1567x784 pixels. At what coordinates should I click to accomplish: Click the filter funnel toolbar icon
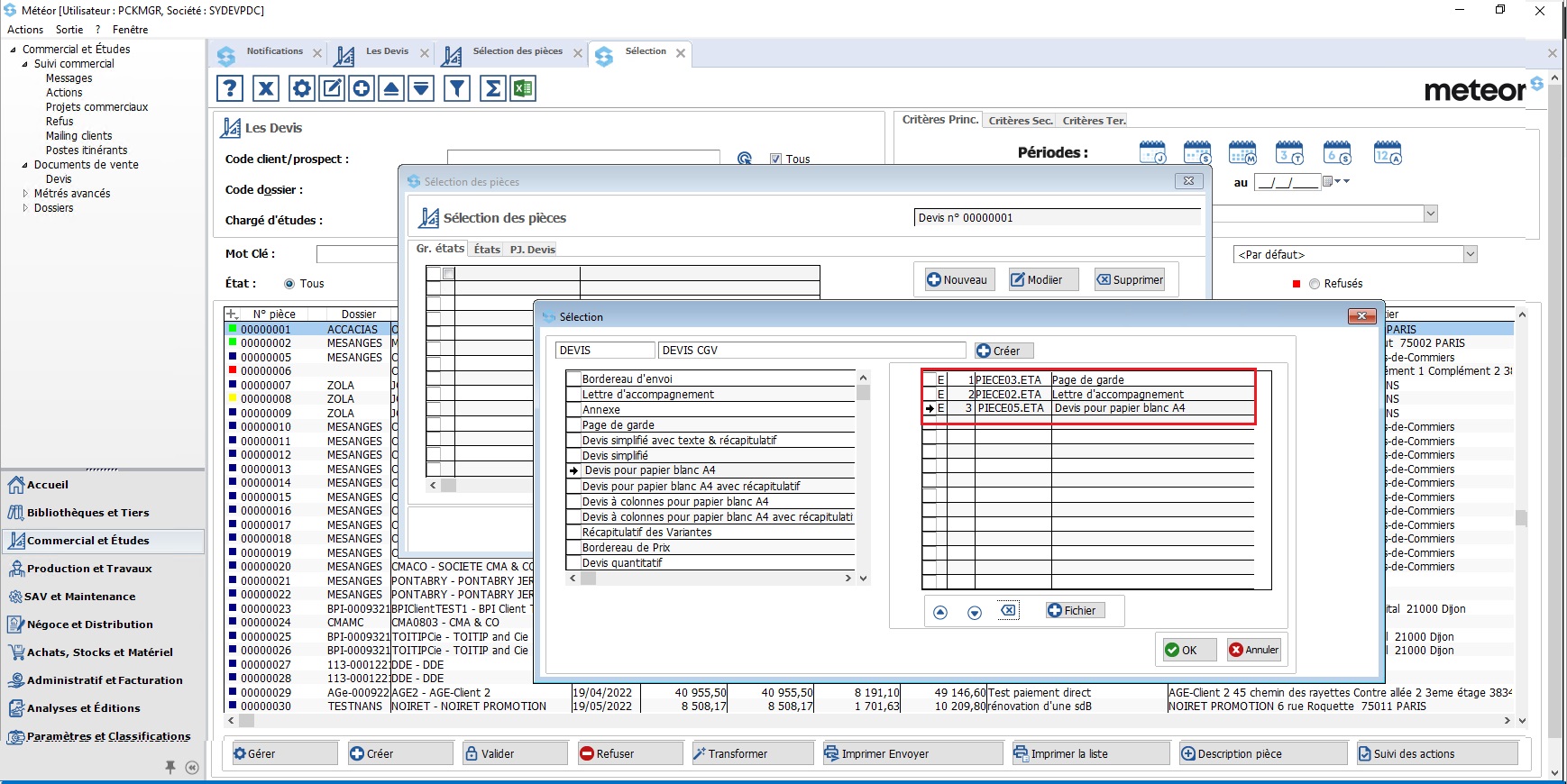pos(457,88)
